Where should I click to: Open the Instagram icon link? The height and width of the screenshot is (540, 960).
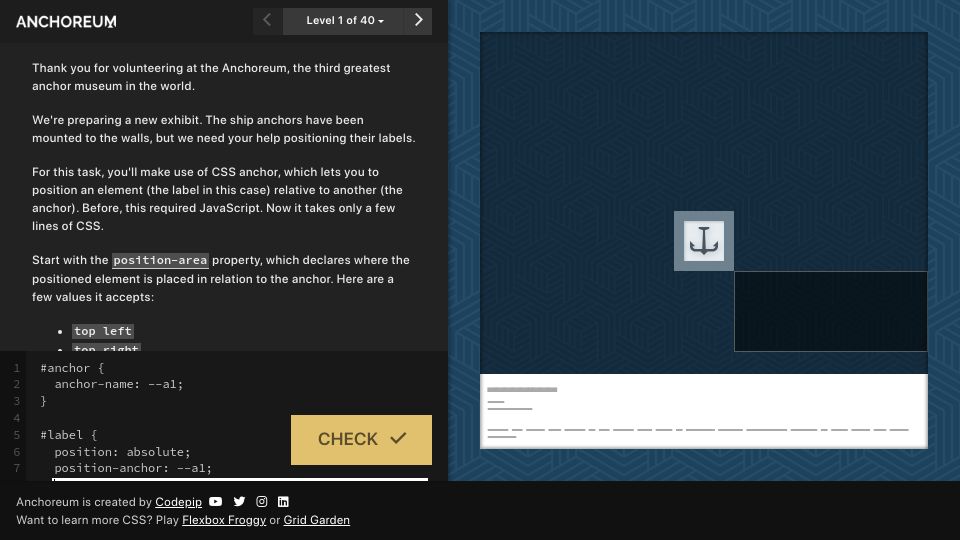[261, 501]
